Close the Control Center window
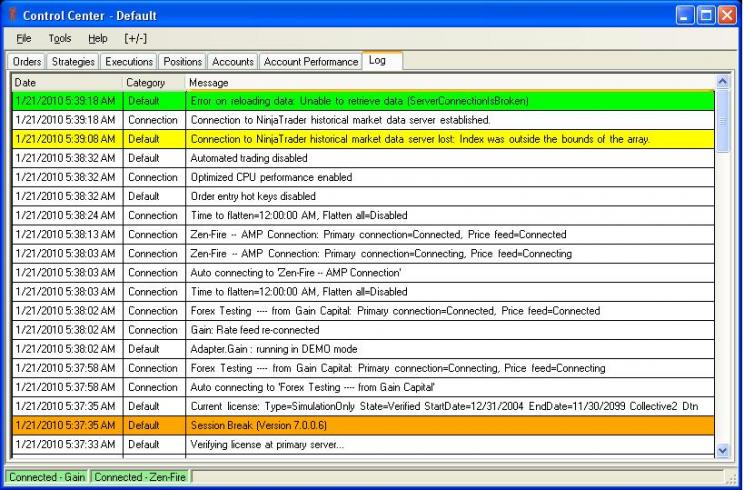 pos(727,16)
